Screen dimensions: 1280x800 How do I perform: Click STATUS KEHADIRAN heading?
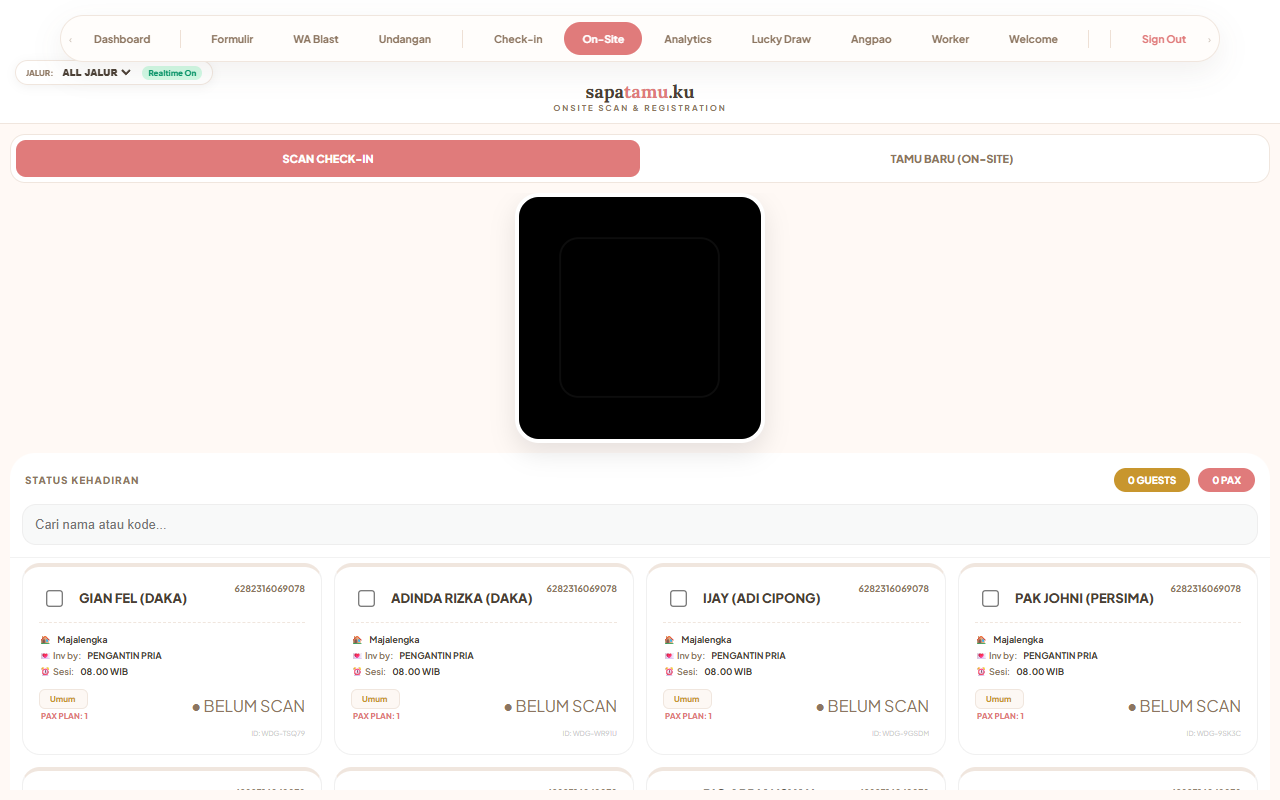coord(82,481)
